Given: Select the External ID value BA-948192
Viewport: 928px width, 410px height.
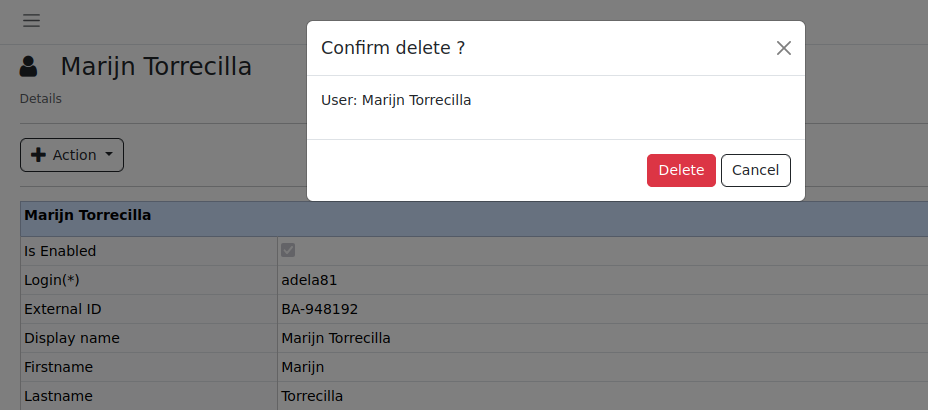Looking at the screenshot, I should click(319, 309).
